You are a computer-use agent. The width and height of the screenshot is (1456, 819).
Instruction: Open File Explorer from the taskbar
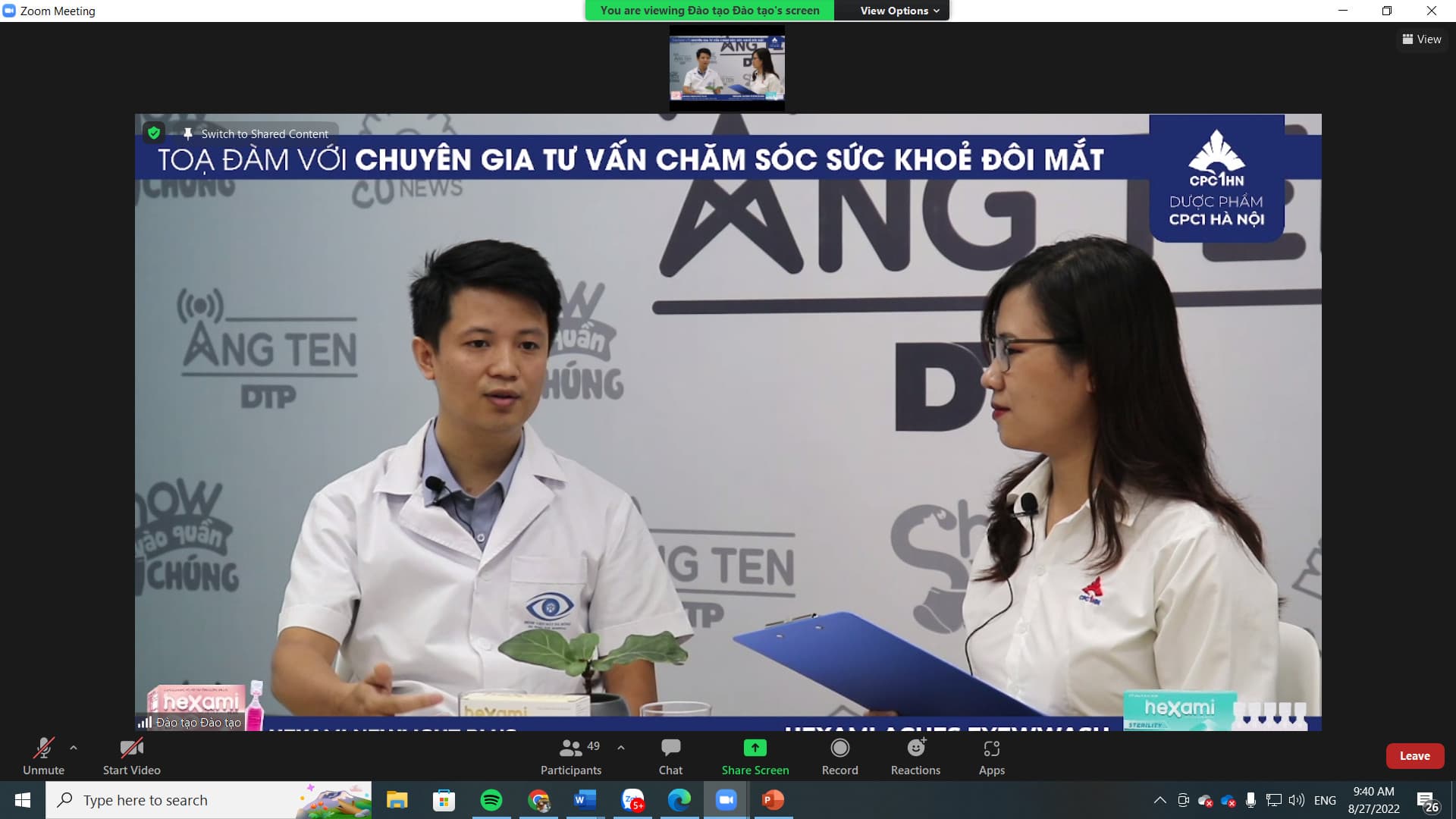click(x=397, y=800)
